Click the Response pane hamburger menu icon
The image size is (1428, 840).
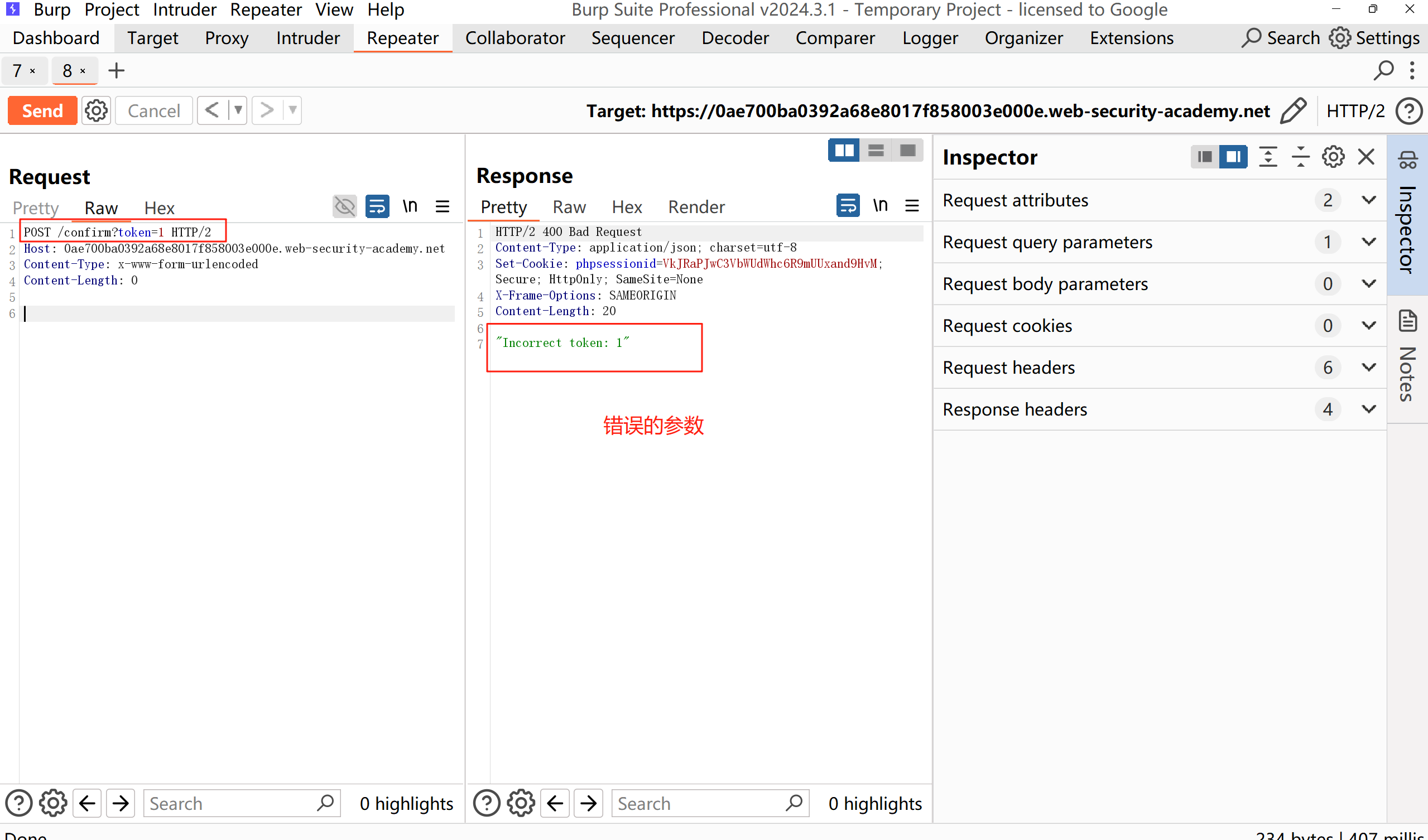pyautogui.click(x=912, y=206)
